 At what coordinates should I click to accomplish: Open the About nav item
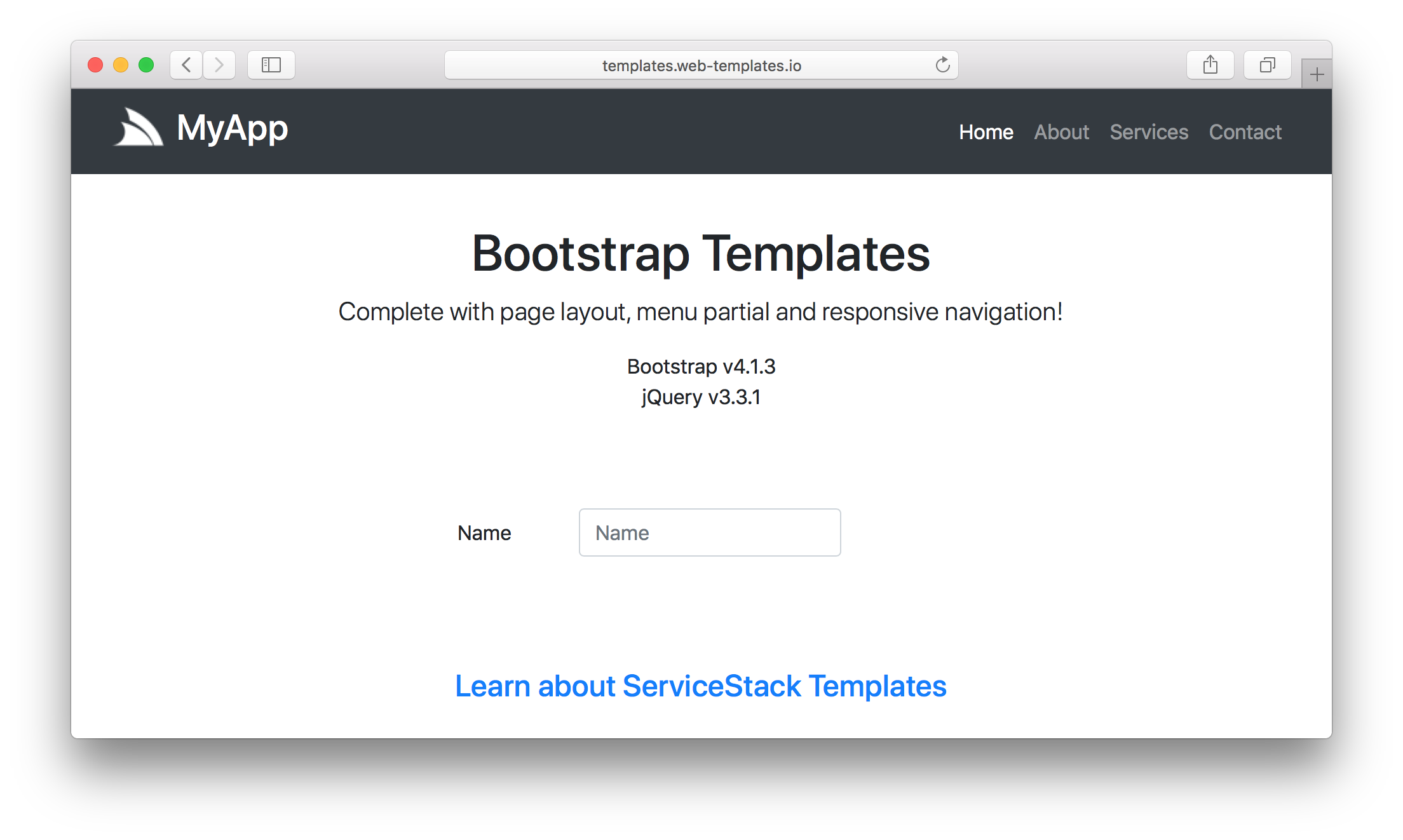(x=1061, y=132)
